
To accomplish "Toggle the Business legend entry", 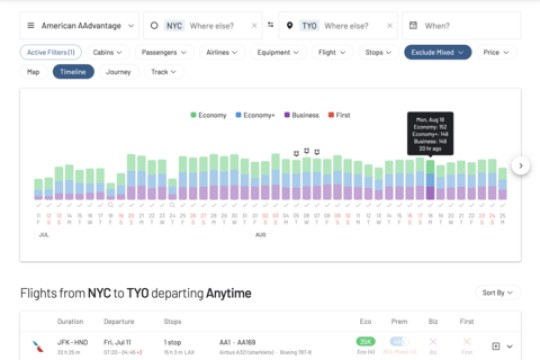I will pyautogui.click(x=301, y=115).
